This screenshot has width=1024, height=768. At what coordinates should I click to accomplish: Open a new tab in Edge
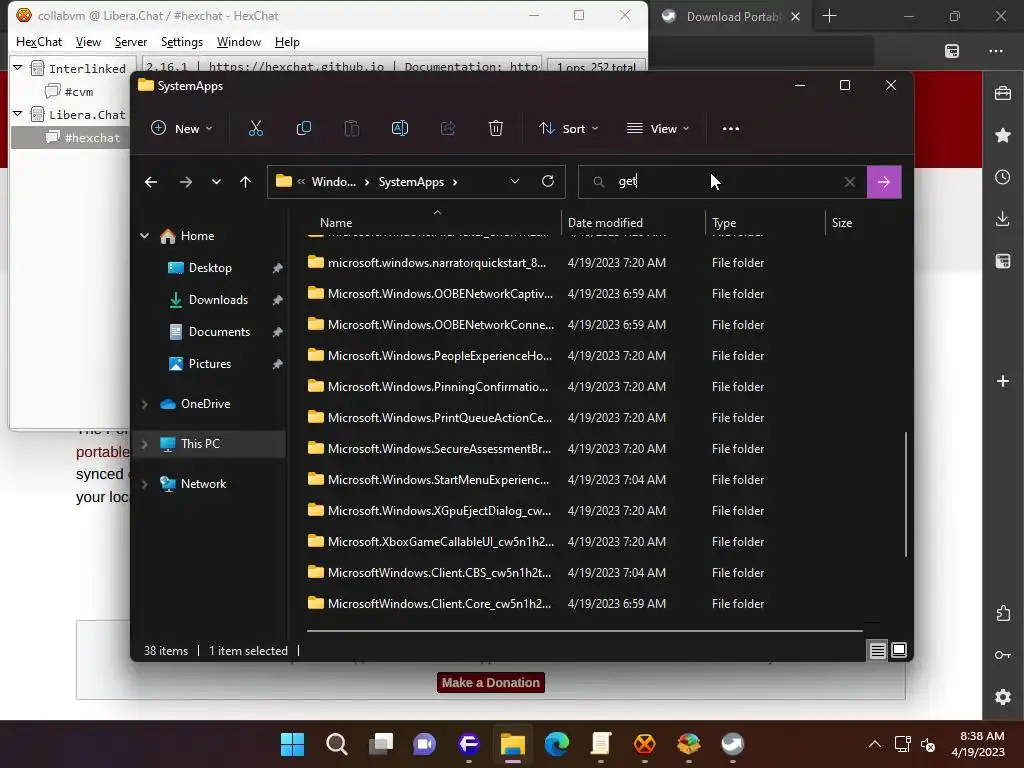[829, 16]
